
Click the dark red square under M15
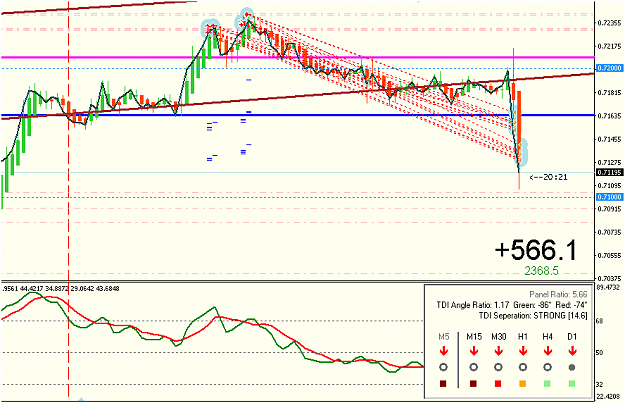tap(473, 384)
